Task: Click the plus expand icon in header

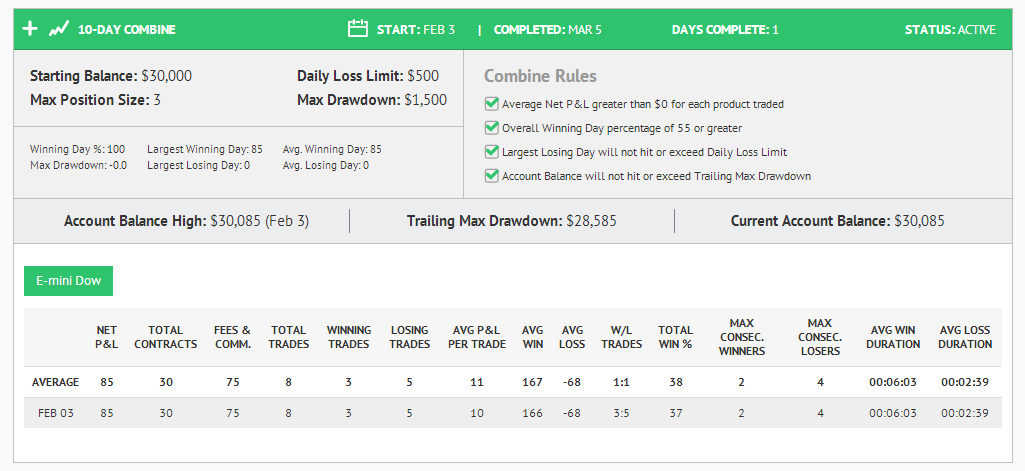Action: (x=30, y=29)
